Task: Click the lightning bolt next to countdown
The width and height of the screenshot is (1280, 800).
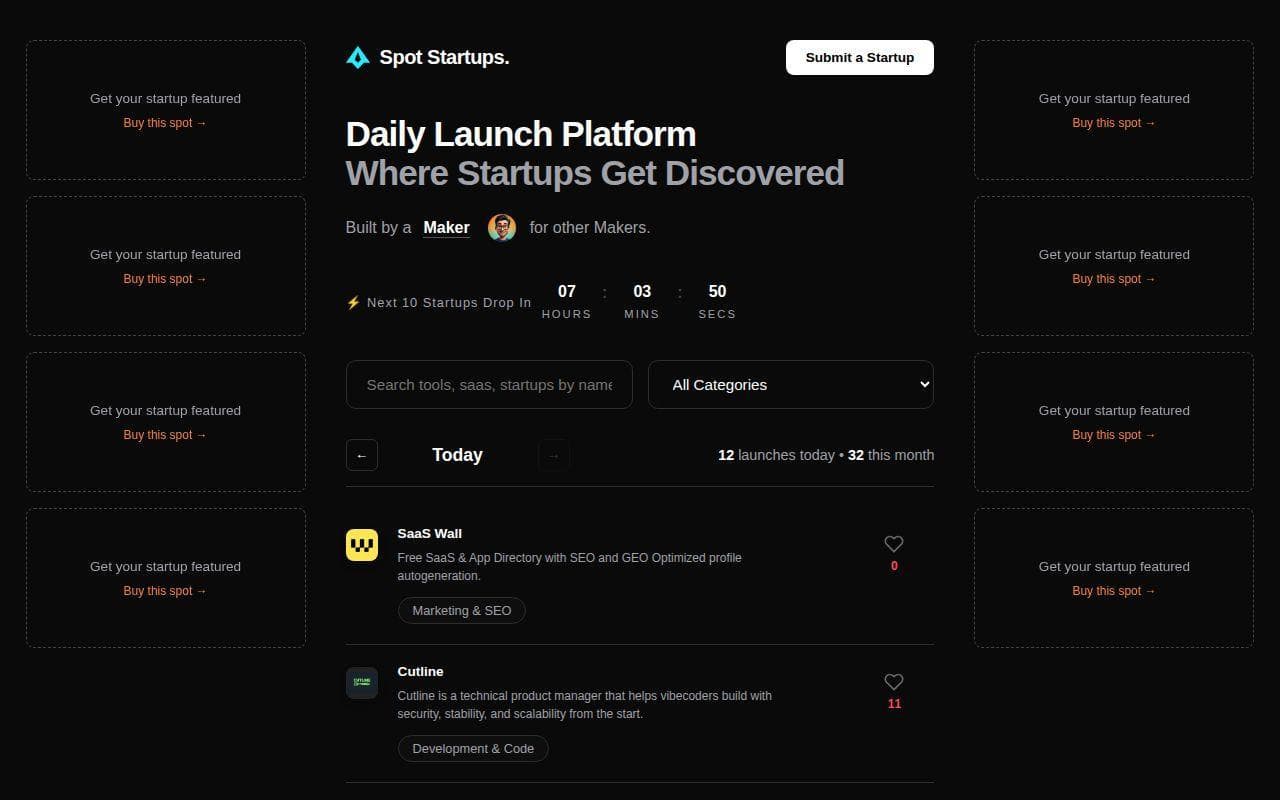Action: 353,302
